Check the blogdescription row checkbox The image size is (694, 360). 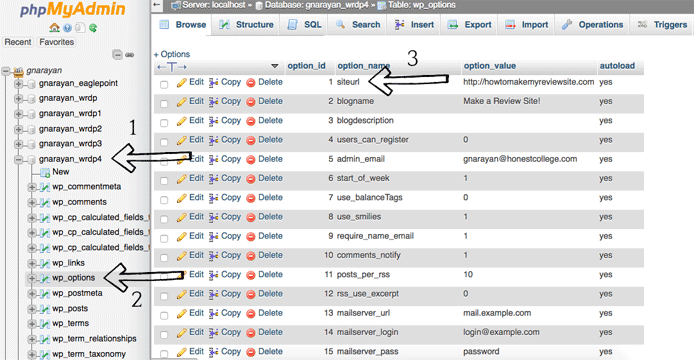click(x=164, y=123)
